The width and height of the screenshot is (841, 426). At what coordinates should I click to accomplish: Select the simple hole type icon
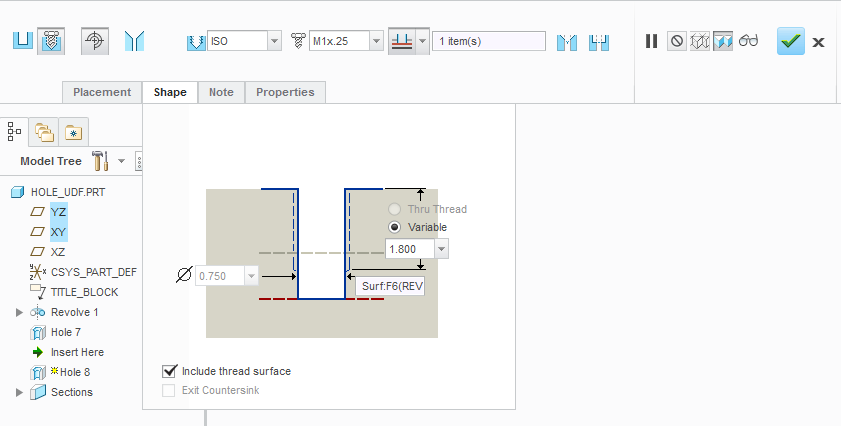(x=22, y=41)
